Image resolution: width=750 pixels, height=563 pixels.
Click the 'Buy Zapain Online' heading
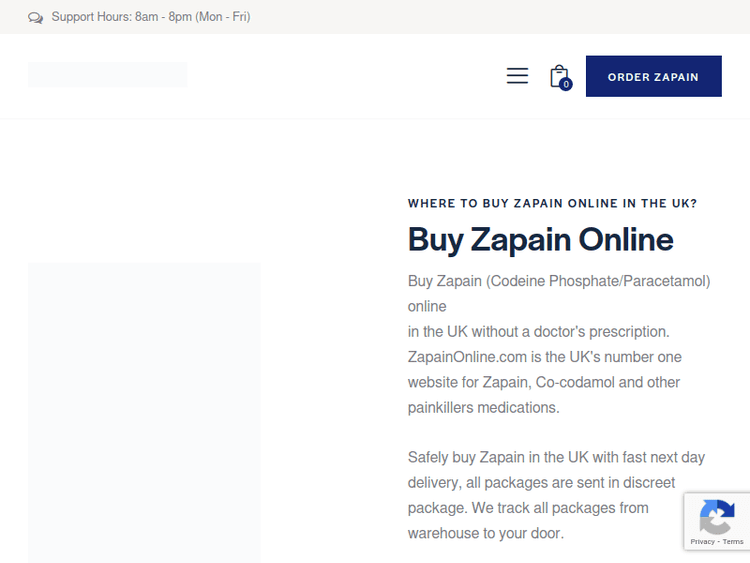pyautogui.click(x=540, y=239)
